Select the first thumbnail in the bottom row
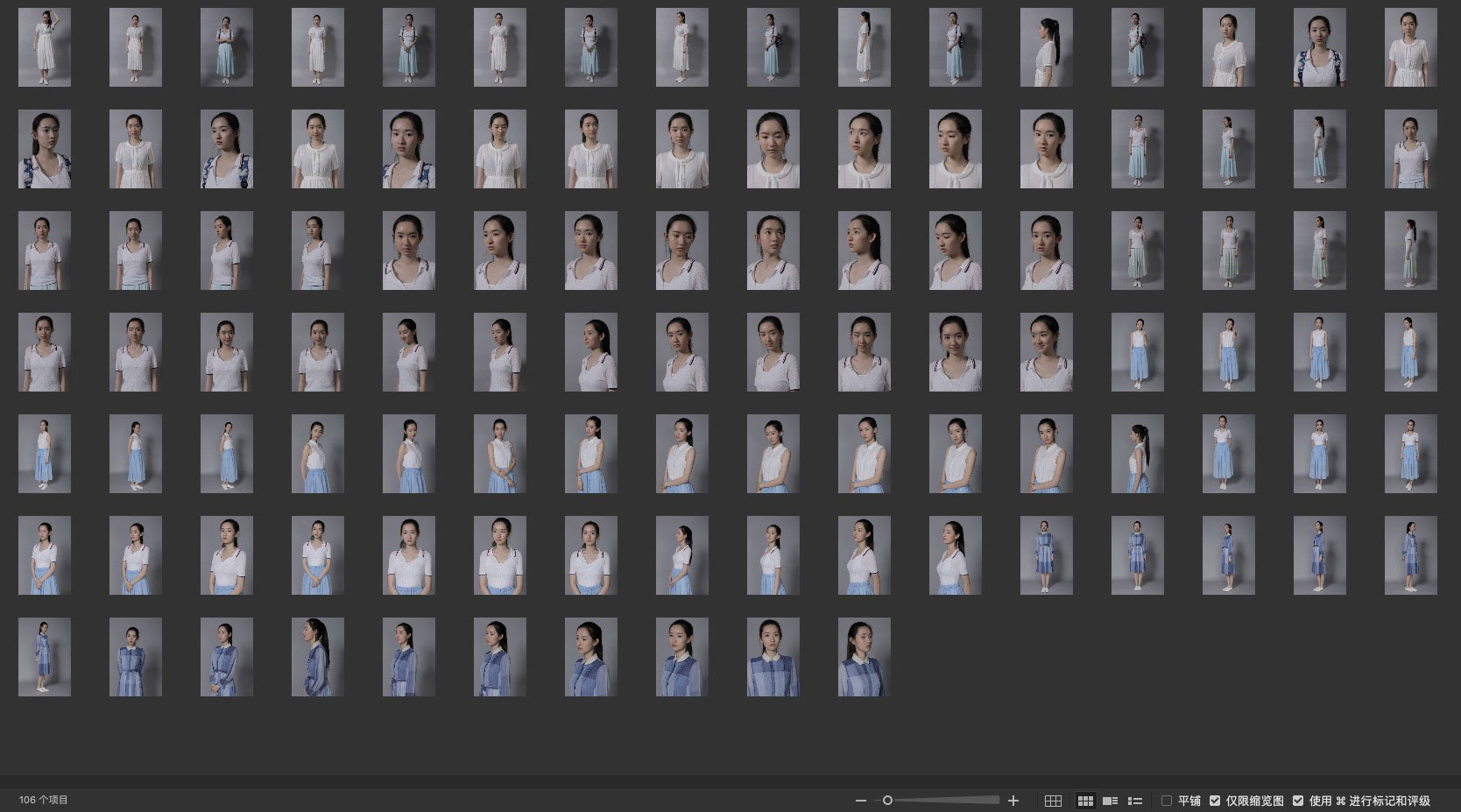 coord(45,657)
